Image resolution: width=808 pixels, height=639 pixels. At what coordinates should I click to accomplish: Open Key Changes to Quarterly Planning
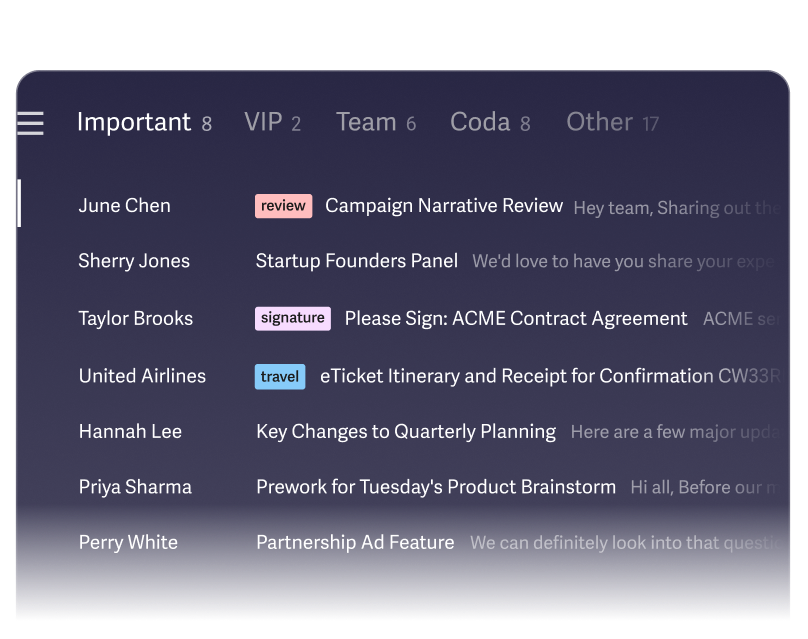[x=406, y=432]
